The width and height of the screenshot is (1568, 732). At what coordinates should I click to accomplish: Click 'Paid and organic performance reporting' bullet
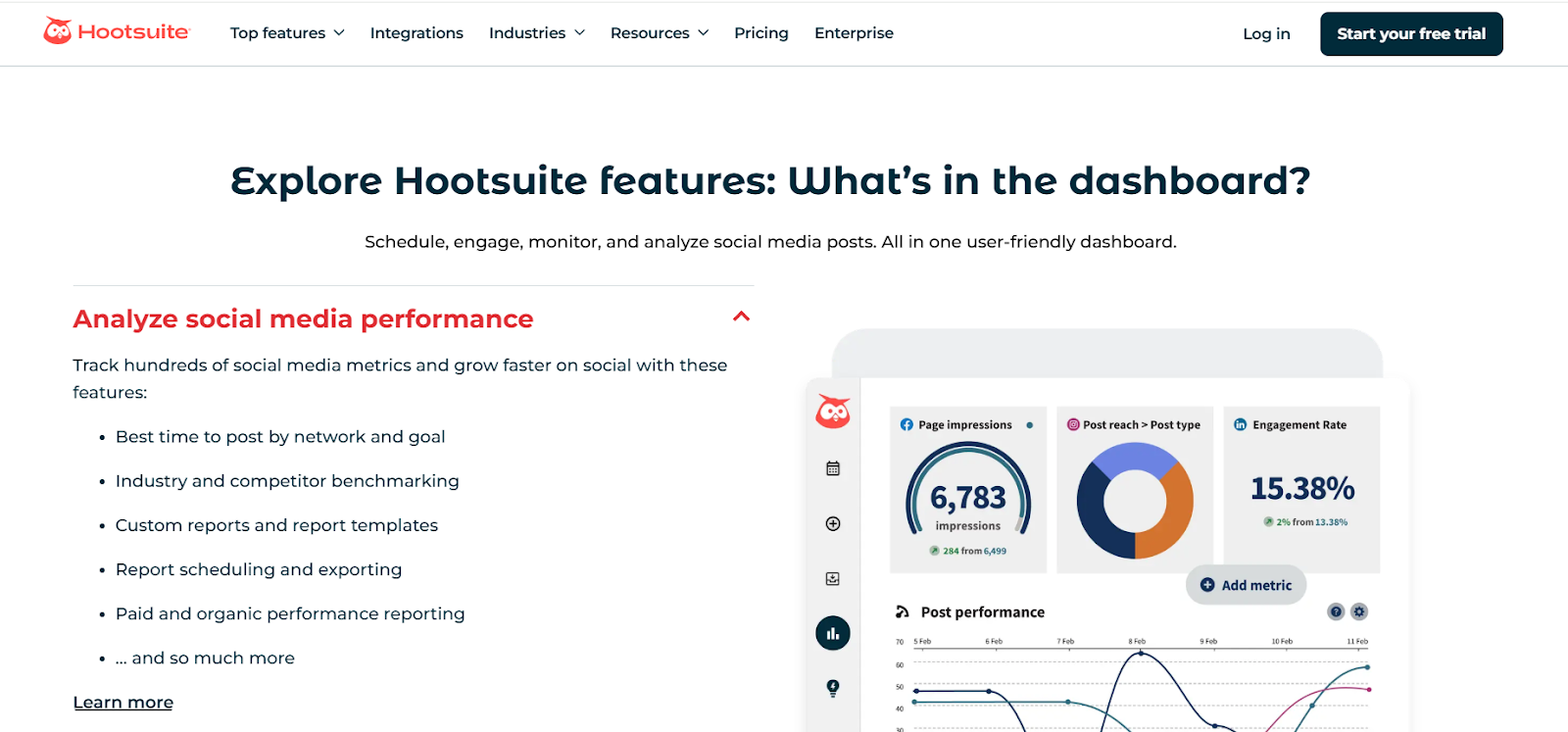click(290, 613)
